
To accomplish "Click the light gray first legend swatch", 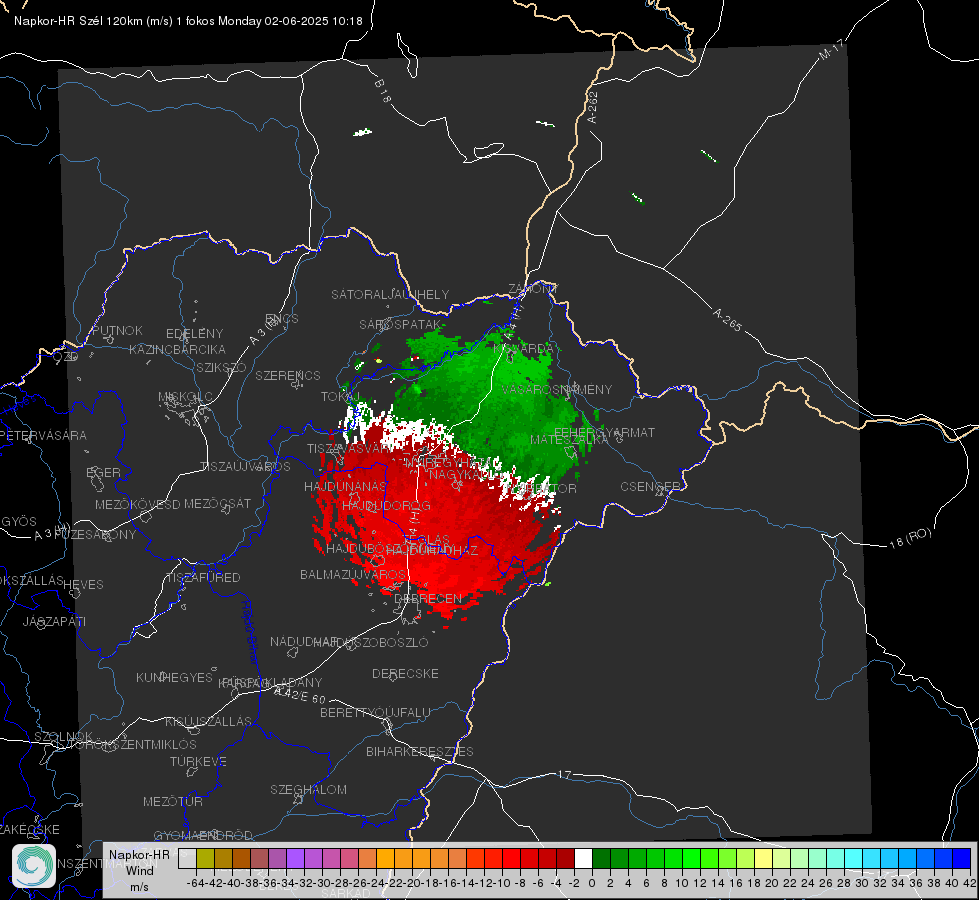I will tap(187, 859).
